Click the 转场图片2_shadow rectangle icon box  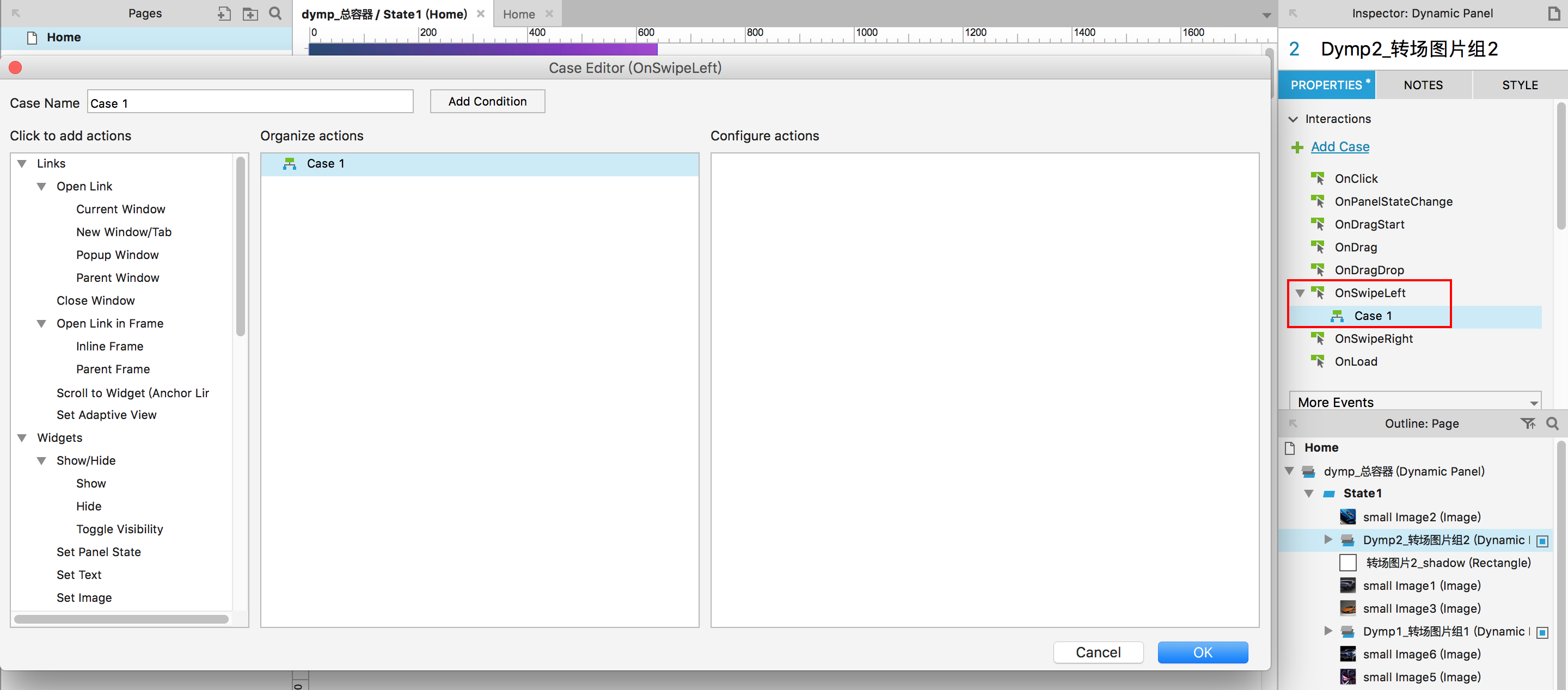click(x=1347, y=563)
